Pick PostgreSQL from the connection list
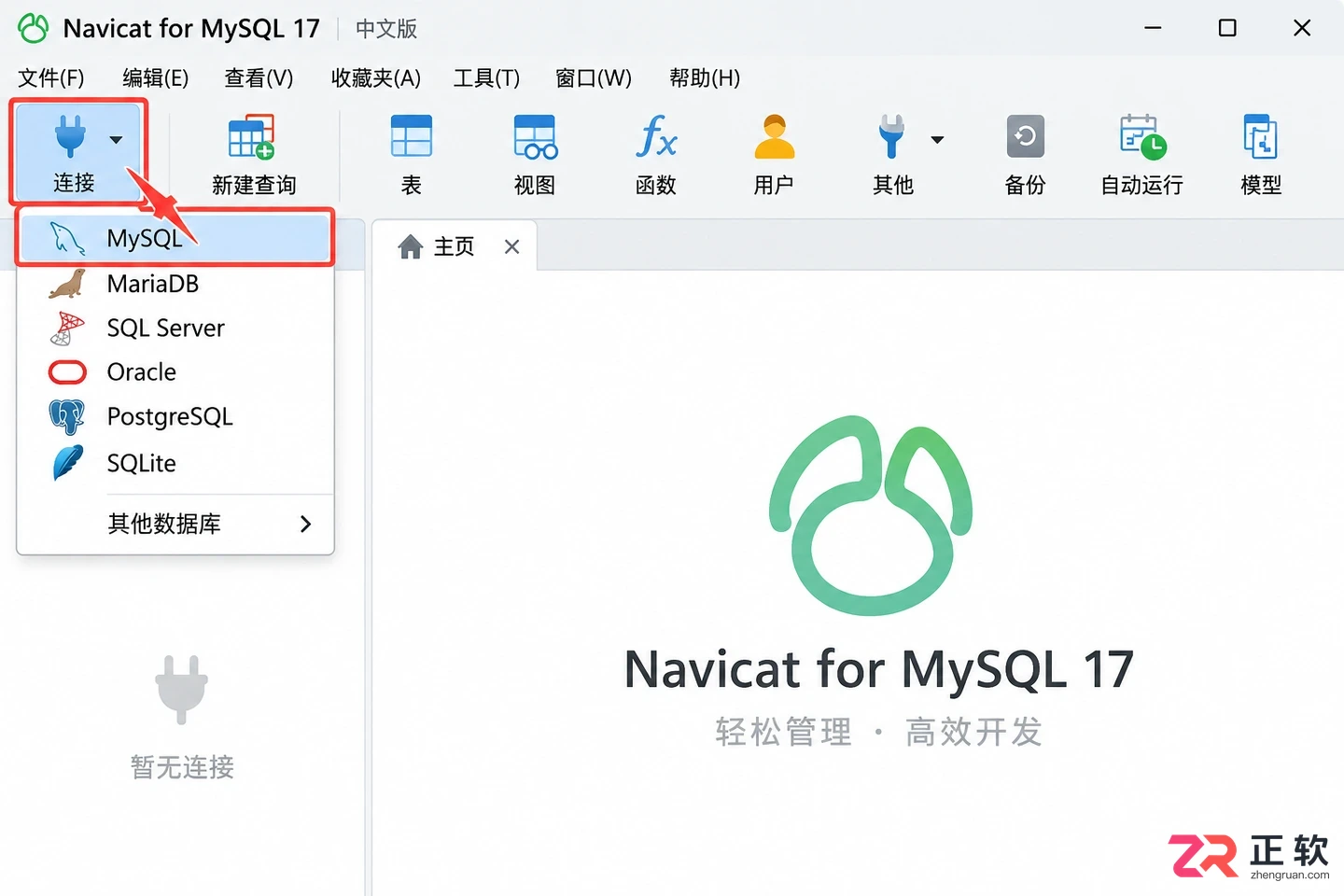The width and height of the screenshot is (1344, 896). [x=175, y=416]
